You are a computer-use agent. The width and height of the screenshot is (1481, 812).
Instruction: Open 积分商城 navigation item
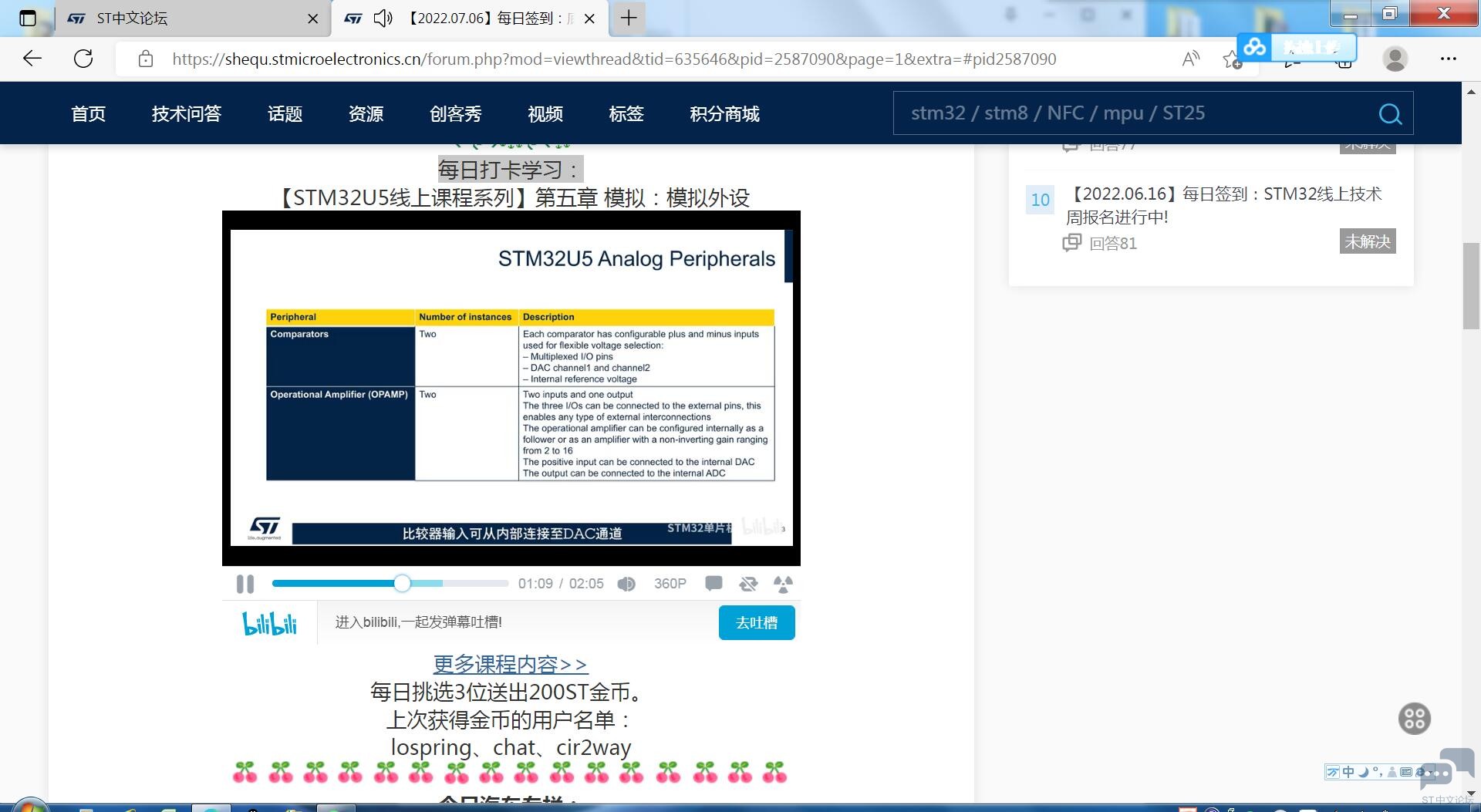coord(724,114)
